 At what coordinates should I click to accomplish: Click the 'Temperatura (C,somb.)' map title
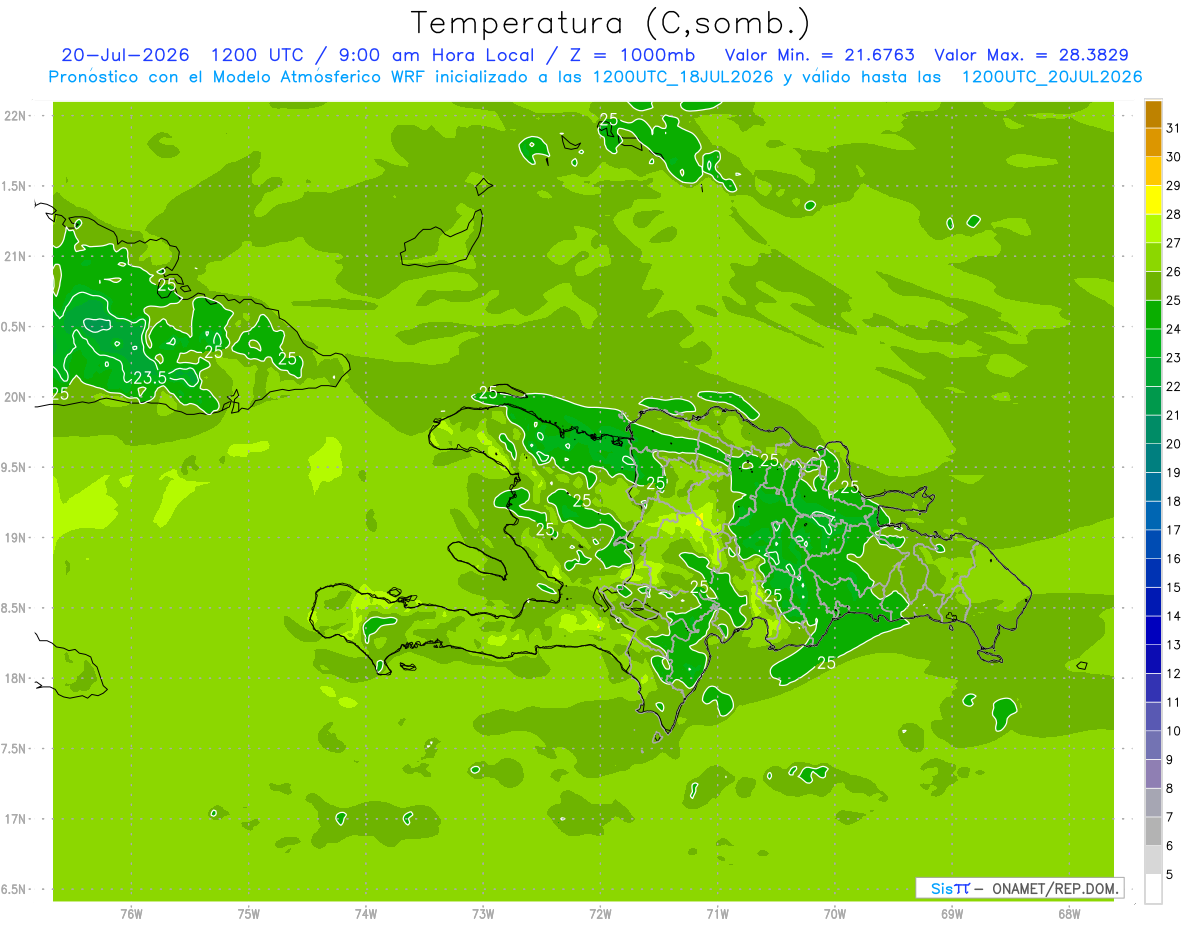click(x=611, y=24)
